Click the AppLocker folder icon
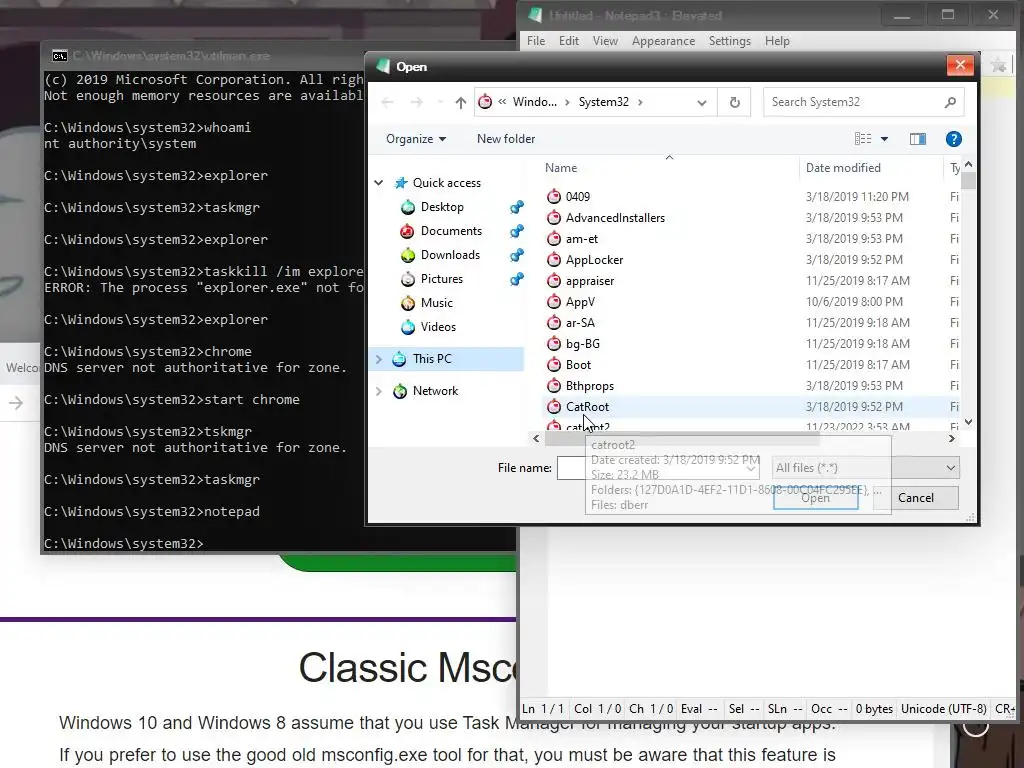 click(x=554, y=260)
